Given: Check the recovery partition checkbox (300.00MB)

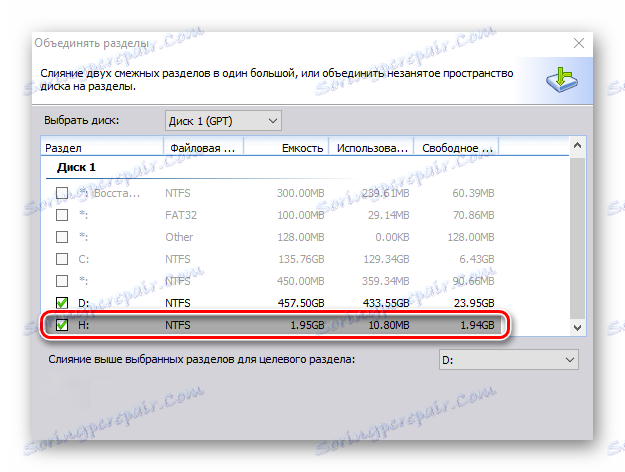Looking at the screenshot, I should pos(62,193).
